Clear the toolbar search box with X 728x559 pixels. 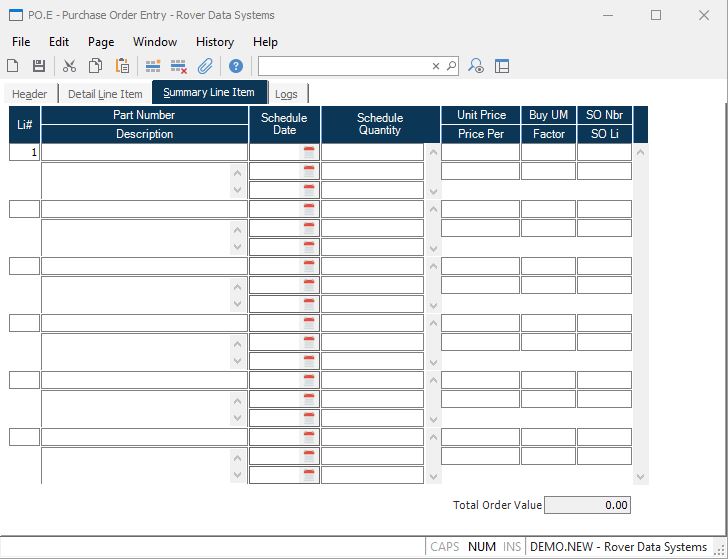pos(436,66)
